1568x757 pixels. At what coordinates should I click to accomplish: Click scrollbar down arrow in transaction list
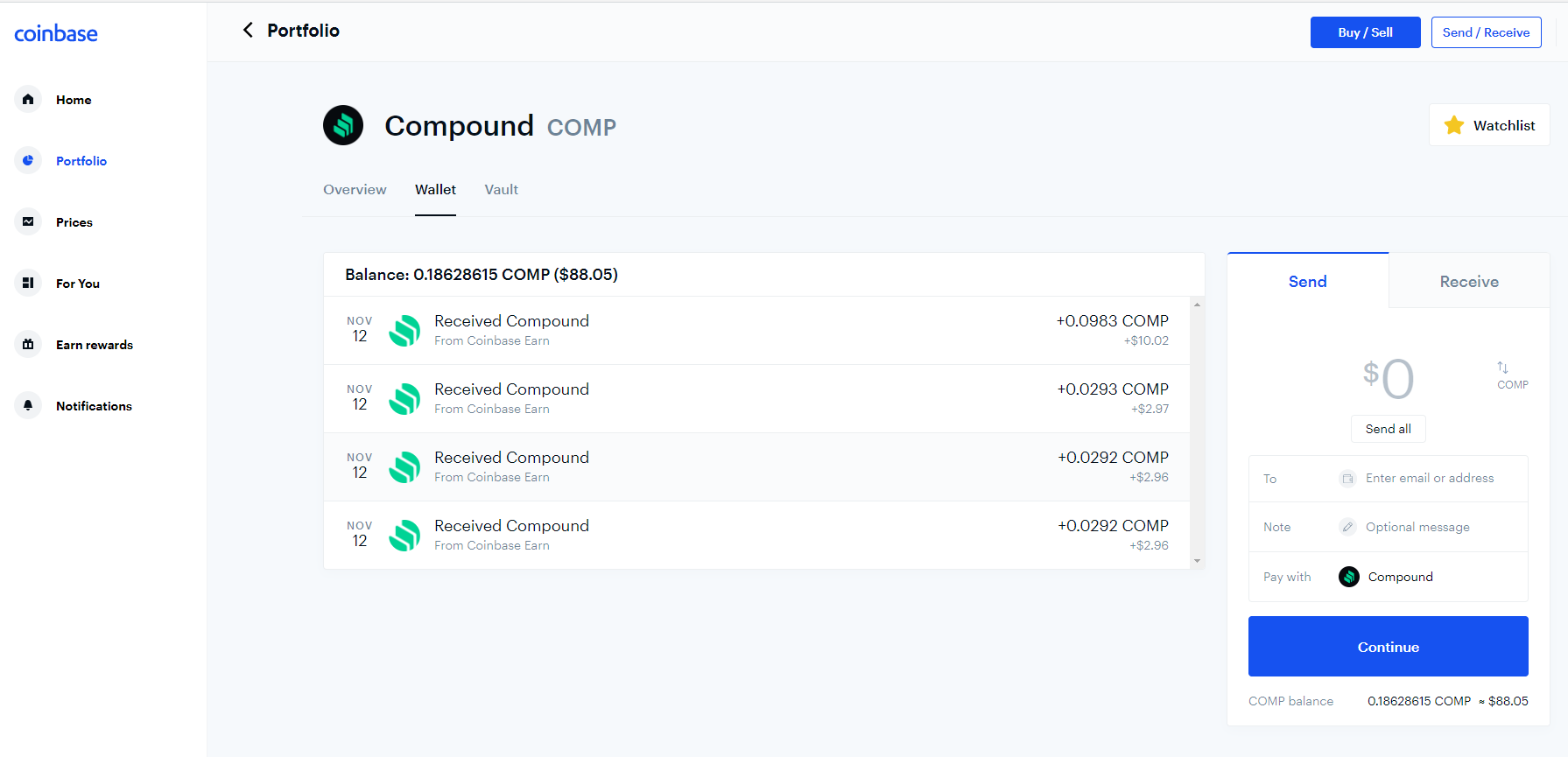click(x=1197, y=561)
